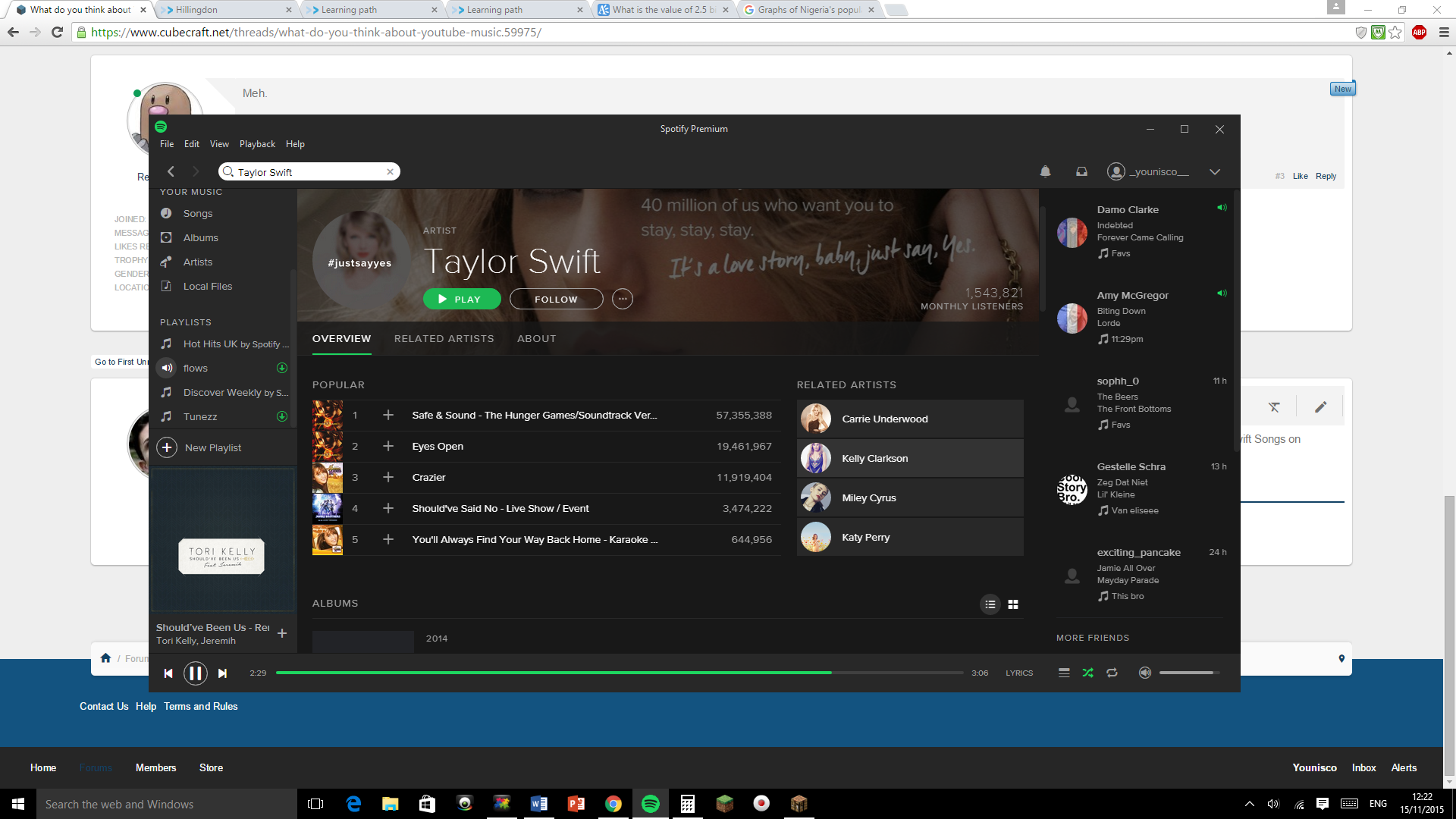Open related artist Kelly Clarkson
1456x819 pixels.
tap(910, 458)
